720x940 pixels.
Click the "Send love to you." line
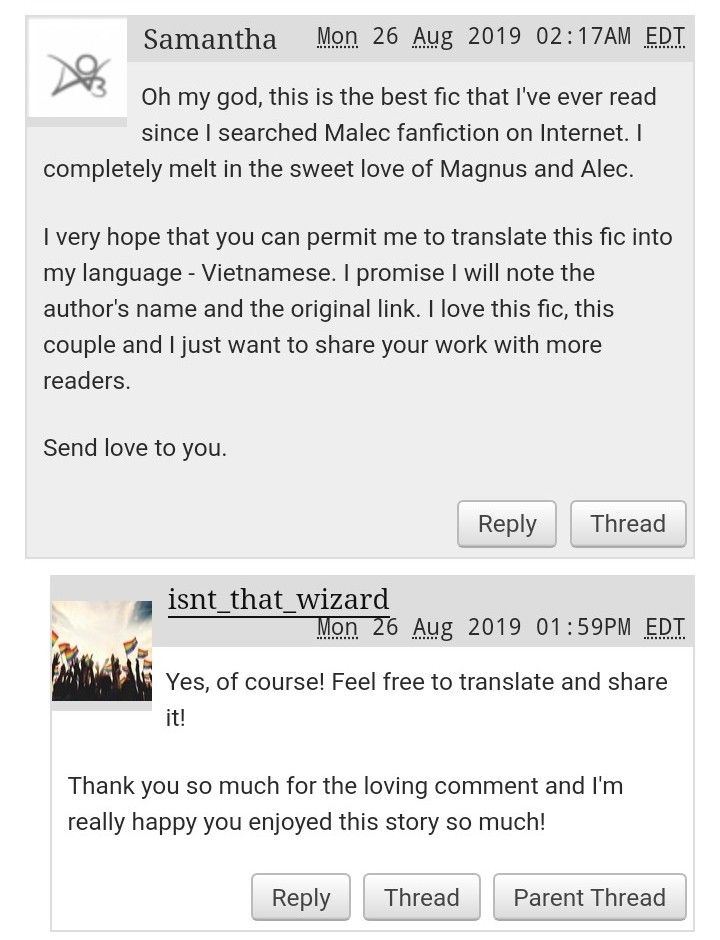point(135,447)
